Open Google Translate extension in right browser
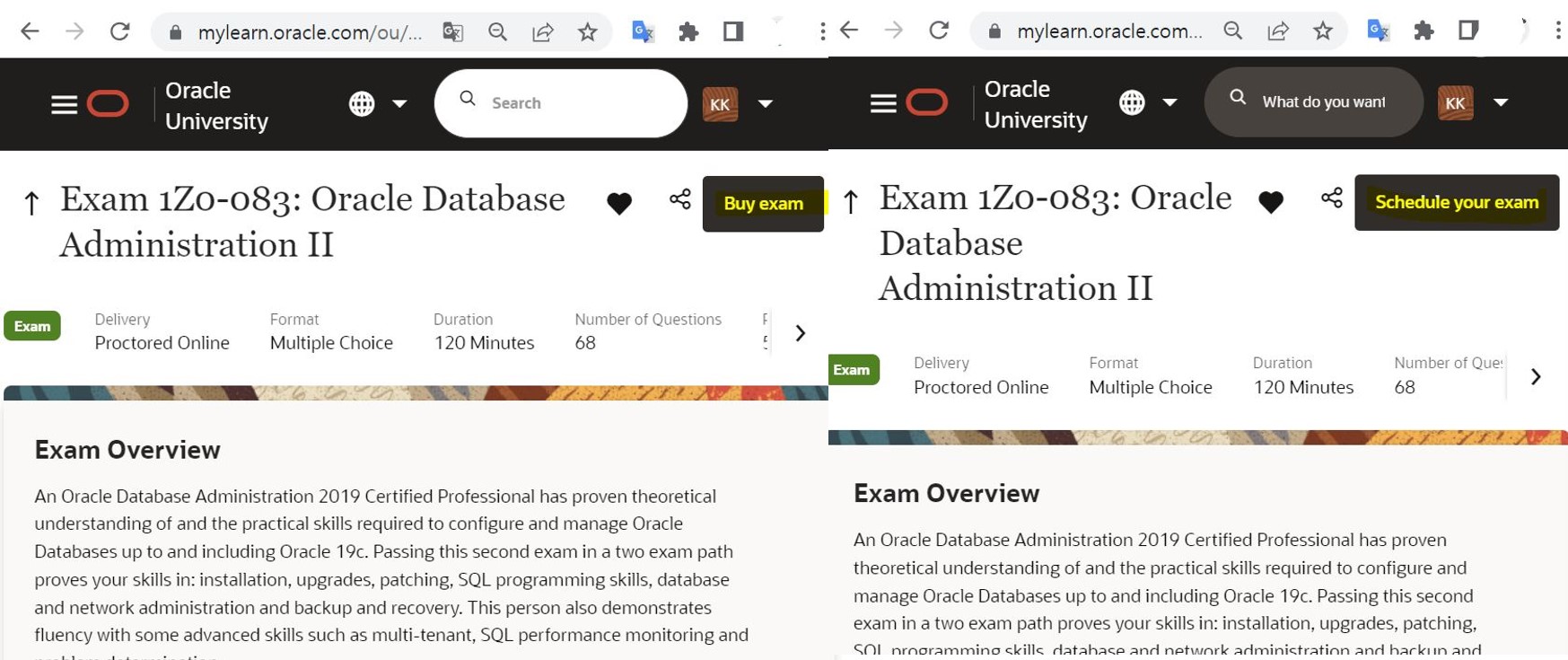The width and height of the screenshot is (1568, 660). click(x=1379, y=31)
